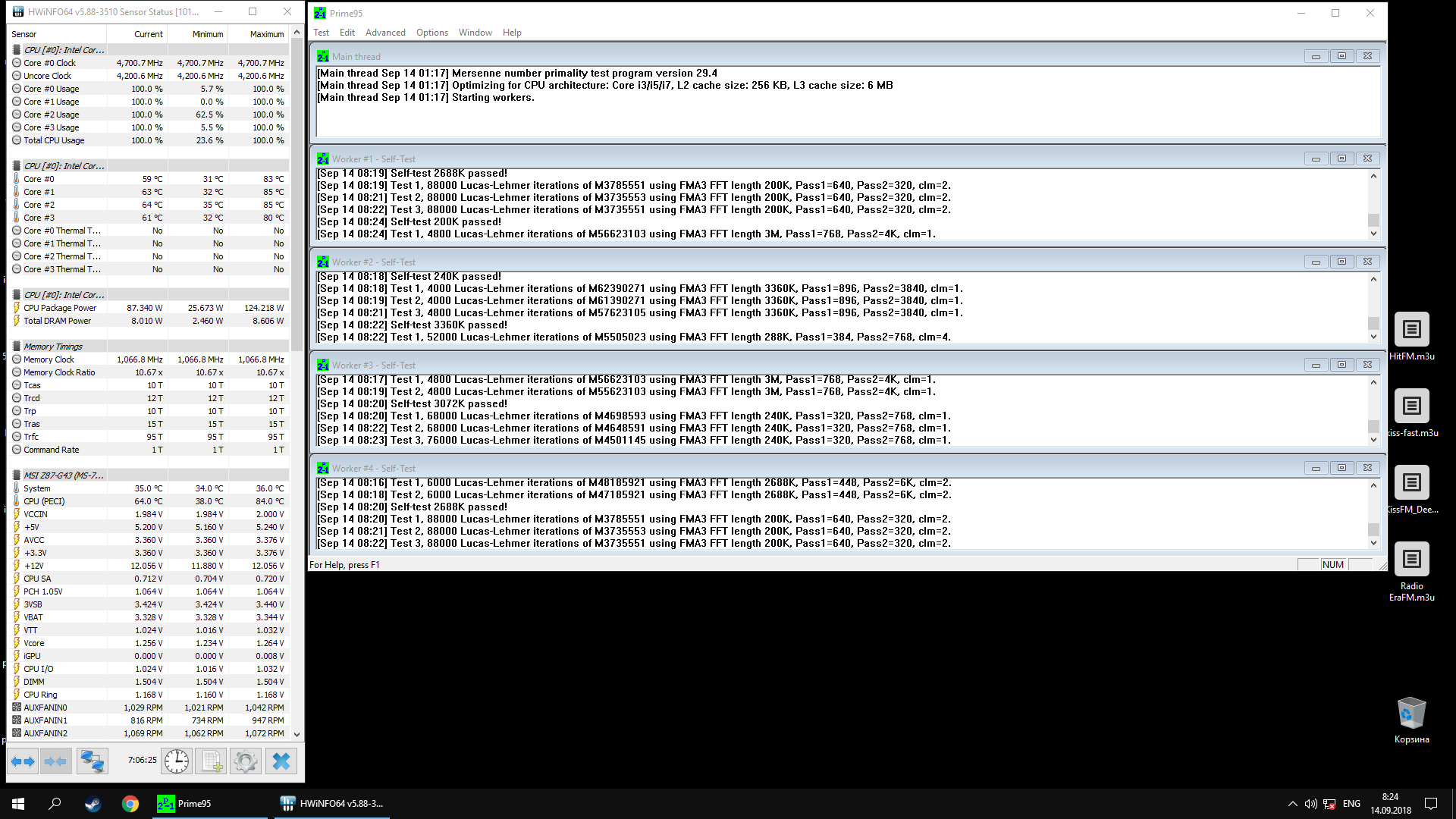Close sensors with the blue X icon
Viewport: 1456px width, 819px height.
click(281, 761)
